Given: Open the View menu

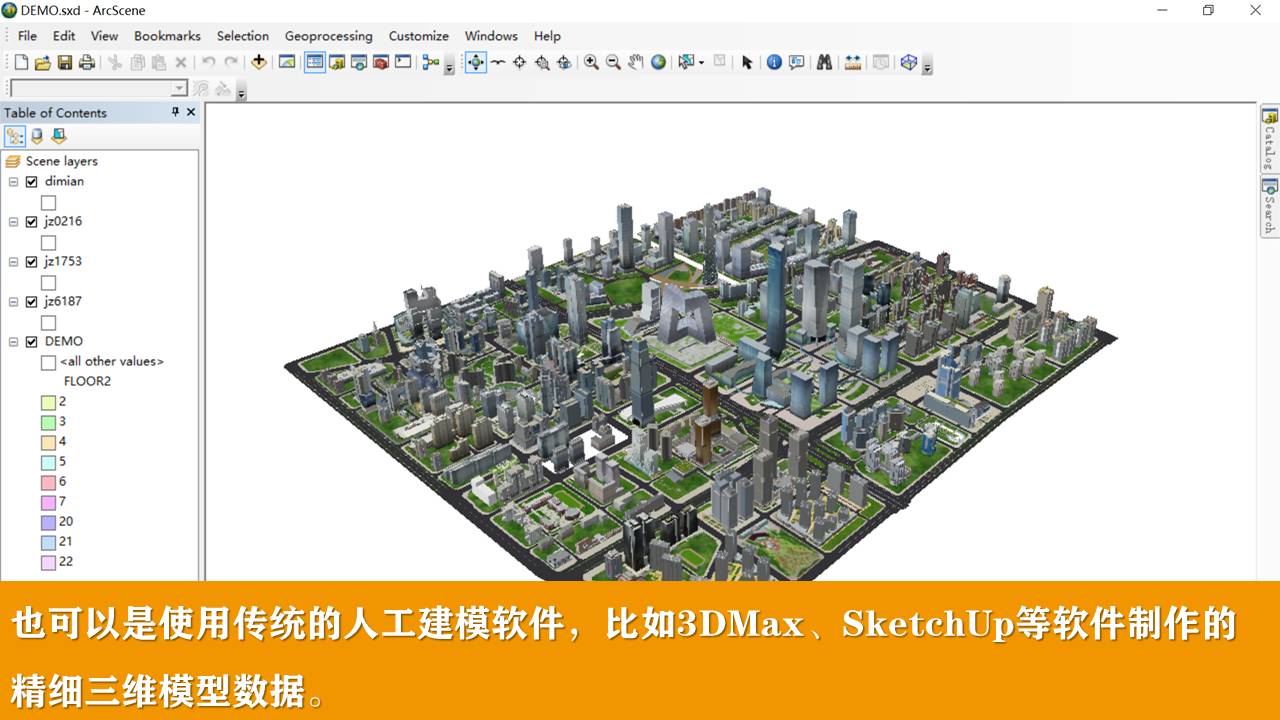Looking at the screenshot, I should point(104,36).
